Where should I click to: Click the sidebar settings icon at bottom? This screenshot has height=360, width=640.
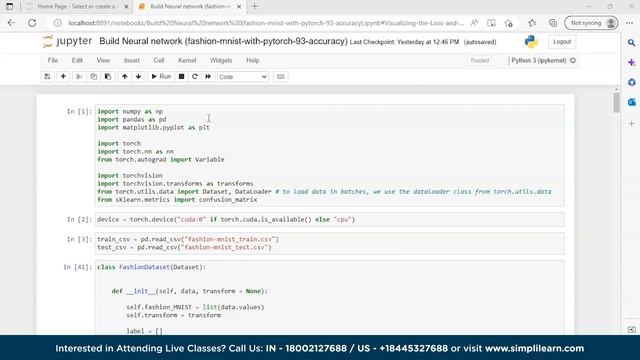point(631,329)
